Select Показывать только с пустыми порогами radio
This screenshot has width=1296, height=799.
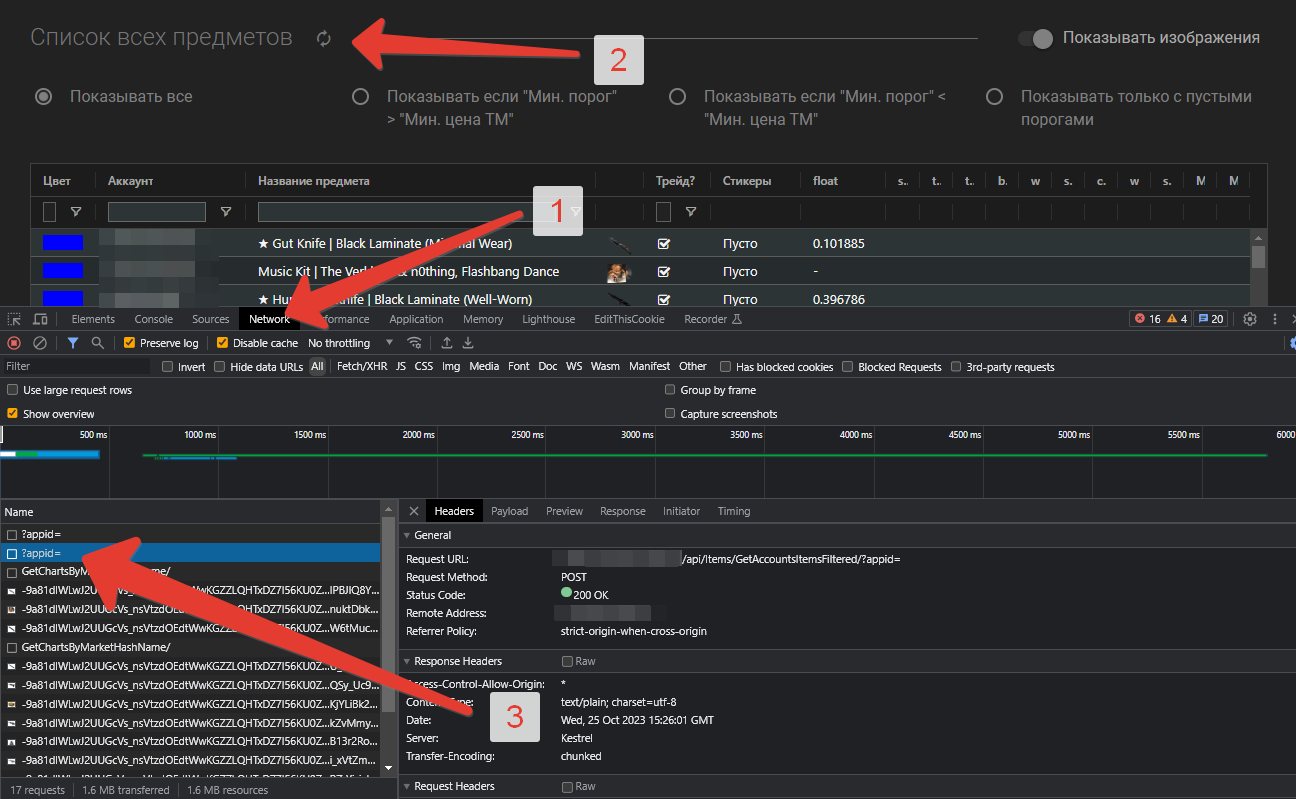[x=994, y=97]
